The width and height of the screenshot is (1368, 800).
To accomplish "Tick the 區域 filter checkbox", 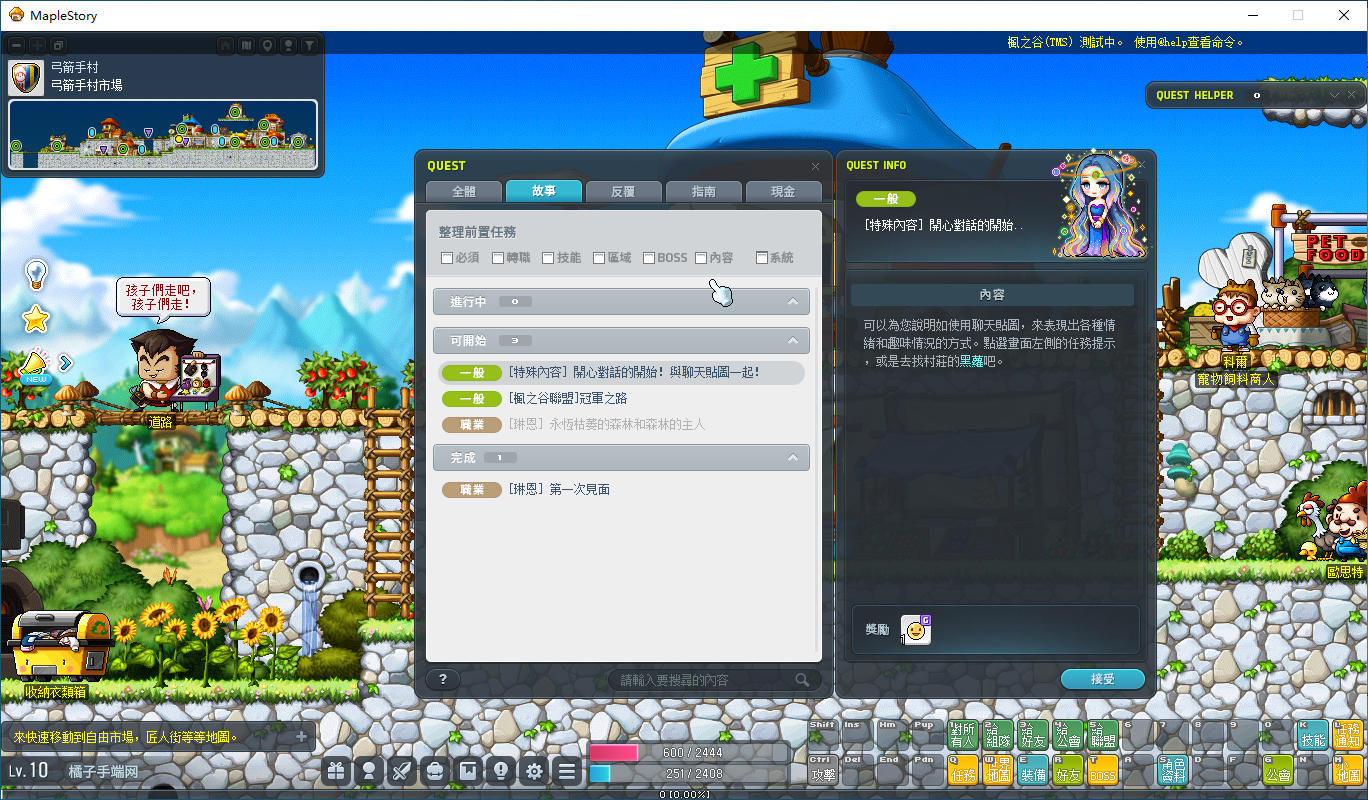I will click(599, 258).
